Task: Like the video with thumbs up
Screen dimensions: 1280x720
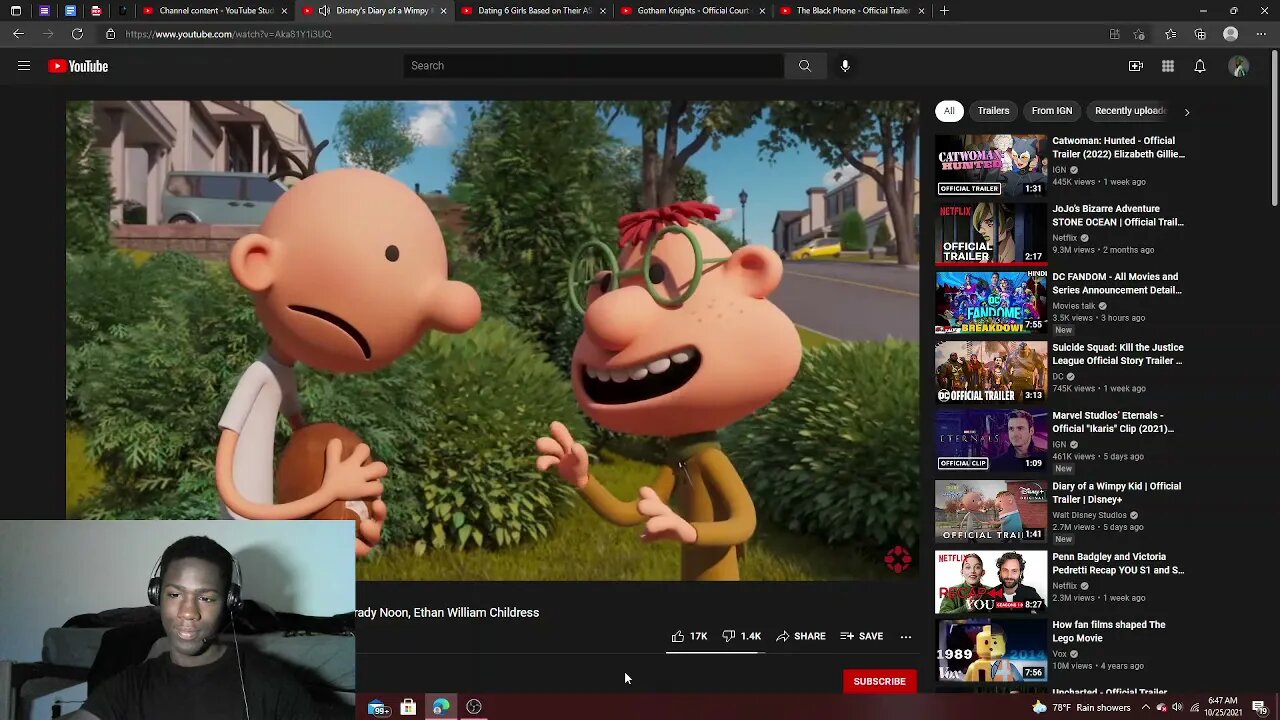Action: (x=679, y=636)
